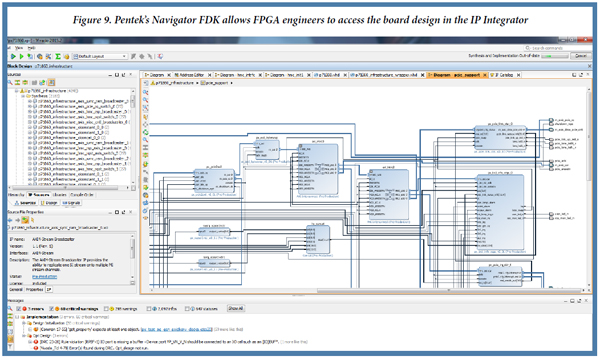Toggle the errors filter checkbox in Messages
The height and width of the screenshot is (360, 600).
point(18,309)
